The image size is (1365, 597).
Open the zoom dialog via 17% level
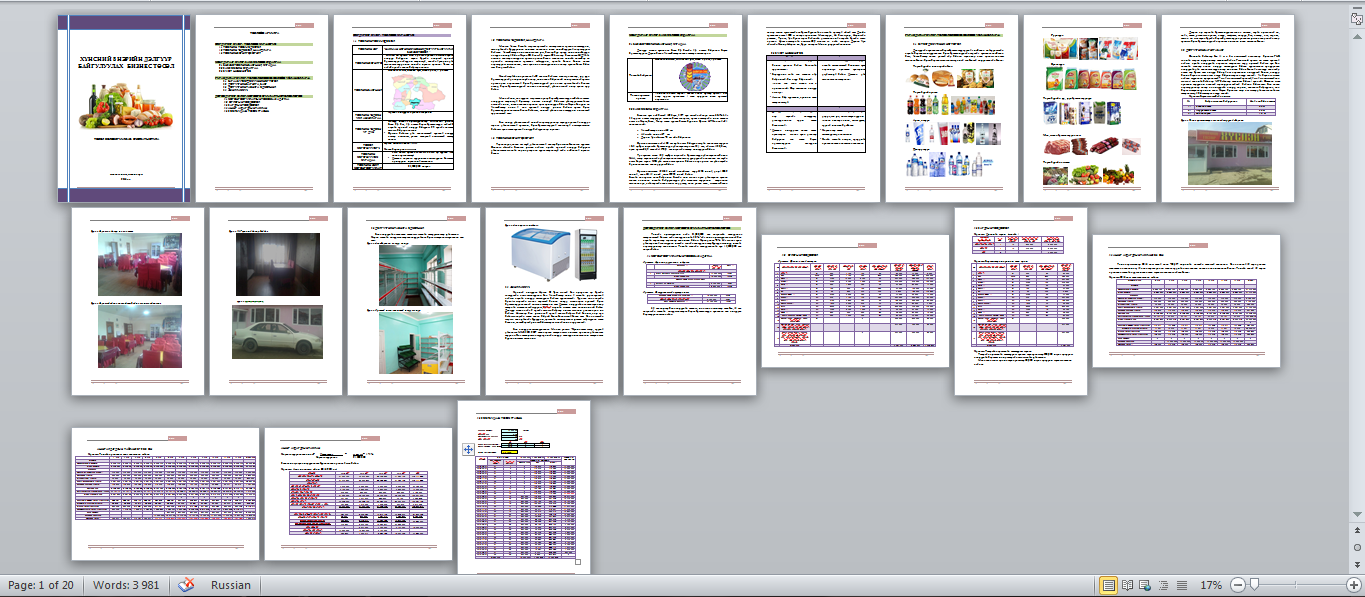point(1210,585)
